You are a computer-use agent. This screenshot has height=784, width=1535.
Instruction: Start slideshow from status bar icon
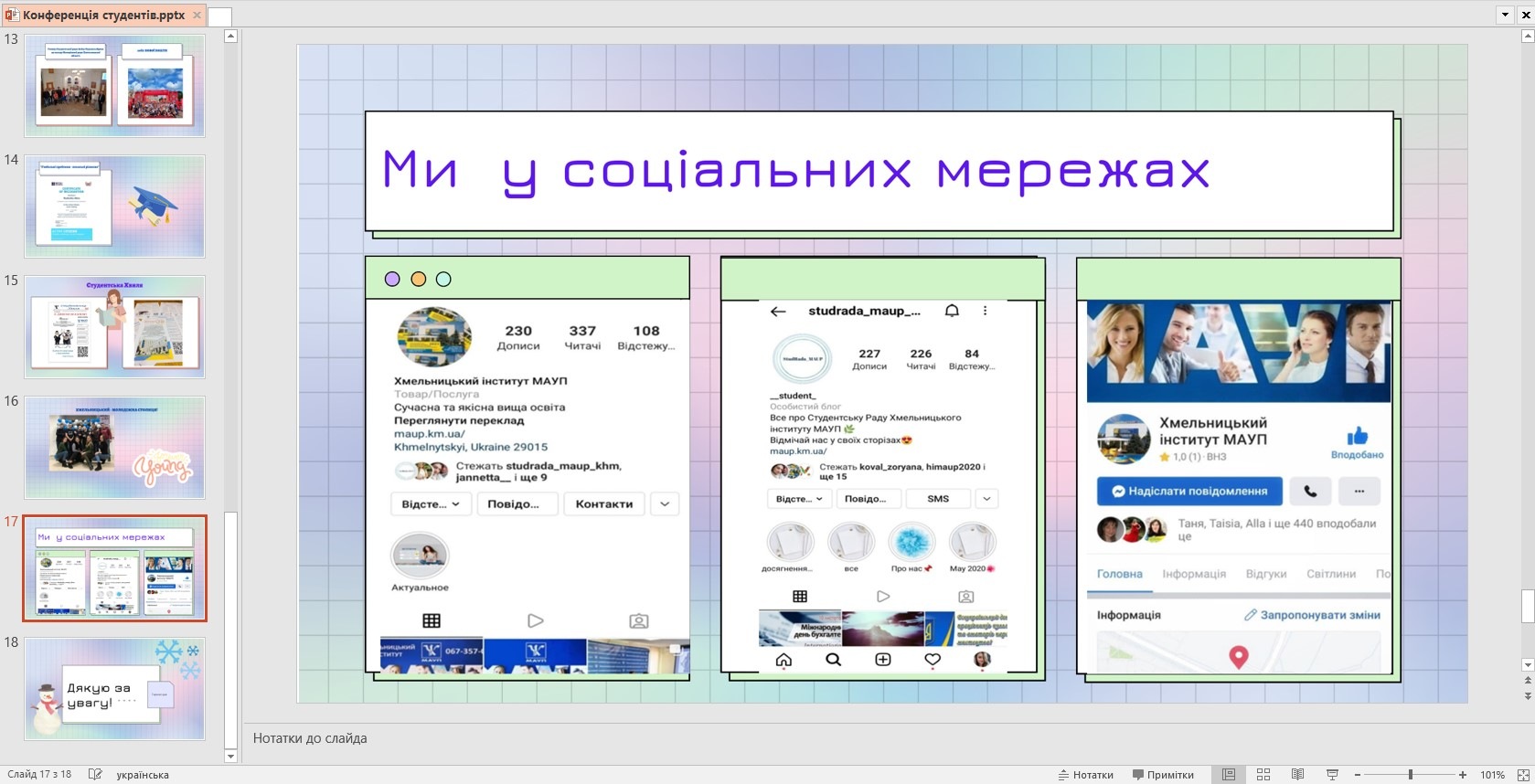point(1332,774)
